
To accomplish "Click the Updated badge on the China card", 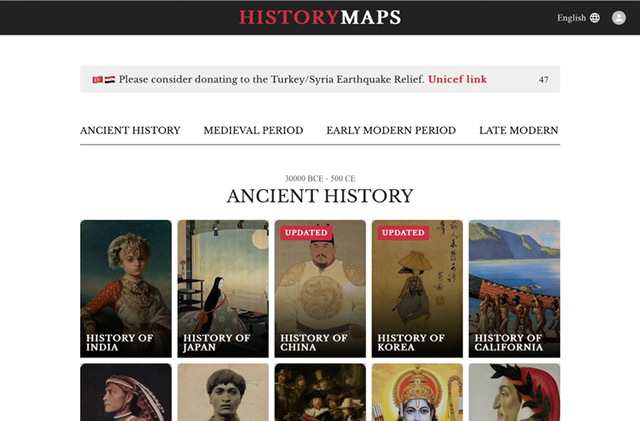I will (306, 232).
